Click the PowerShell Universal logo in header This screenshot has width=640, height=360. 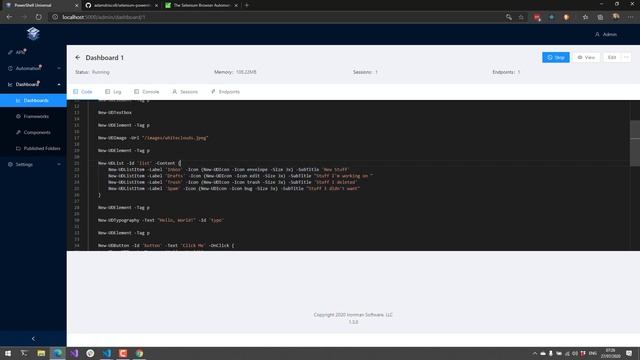[33, 33]
